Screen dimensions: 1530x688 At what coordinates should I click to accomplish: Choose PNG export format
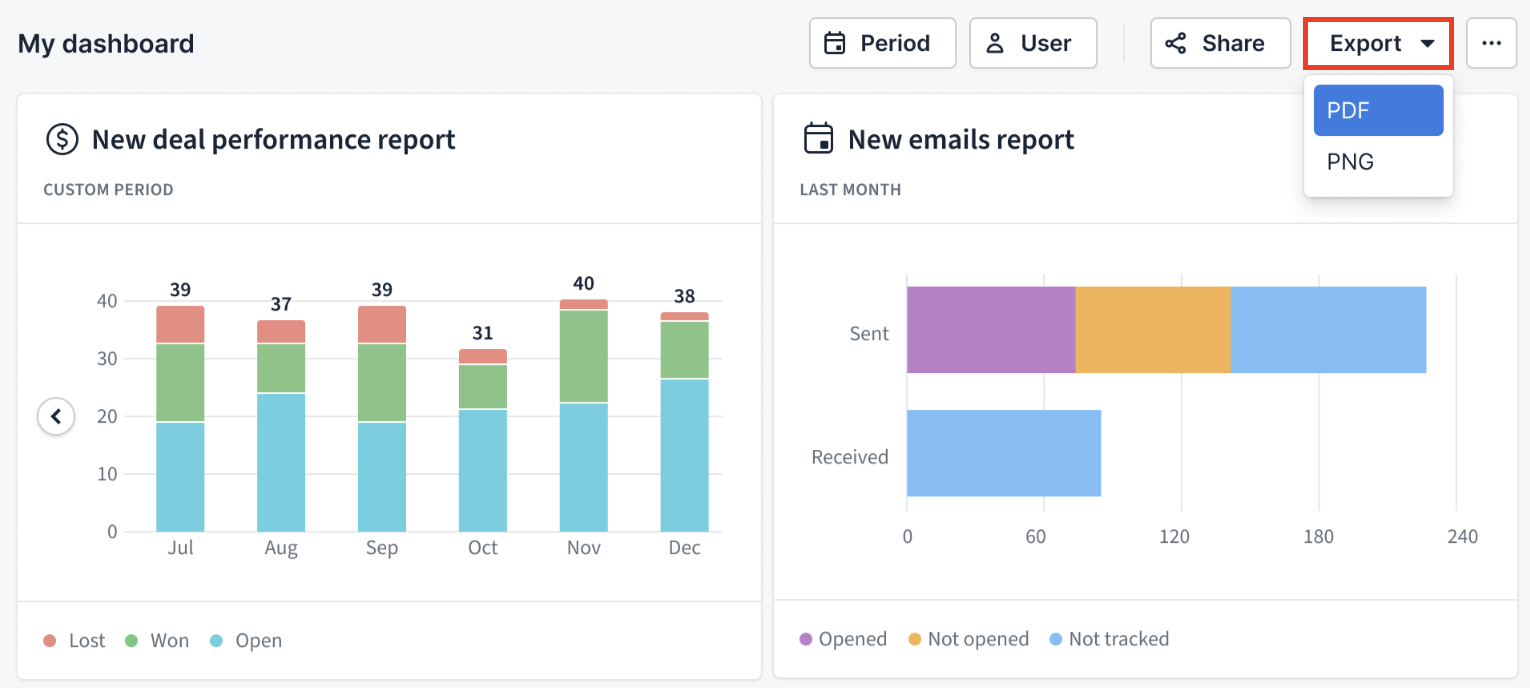tap(1378, 161)
